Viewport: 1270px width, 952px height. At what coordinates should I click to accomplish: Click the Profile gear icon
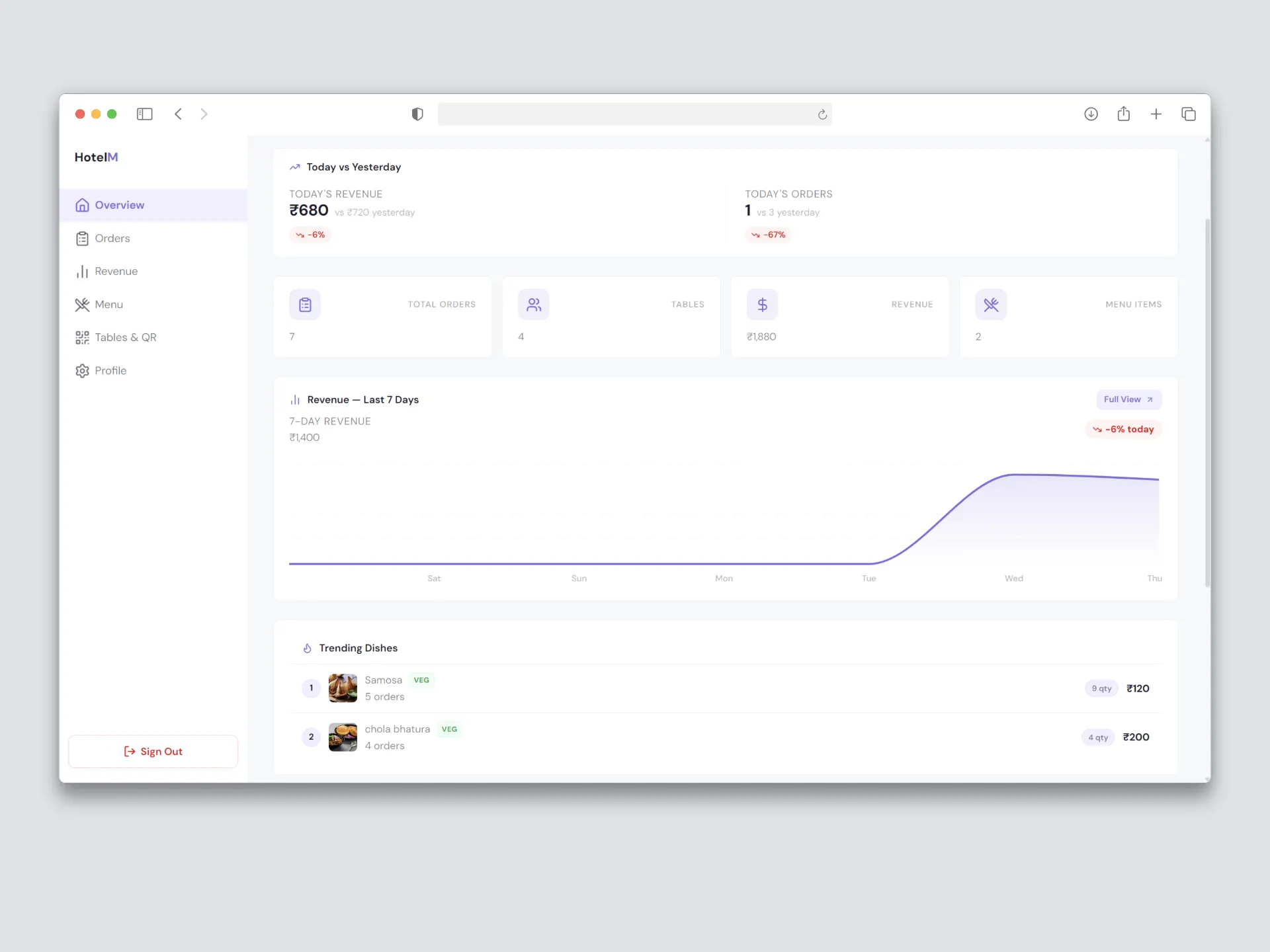(x=82, y=371)
